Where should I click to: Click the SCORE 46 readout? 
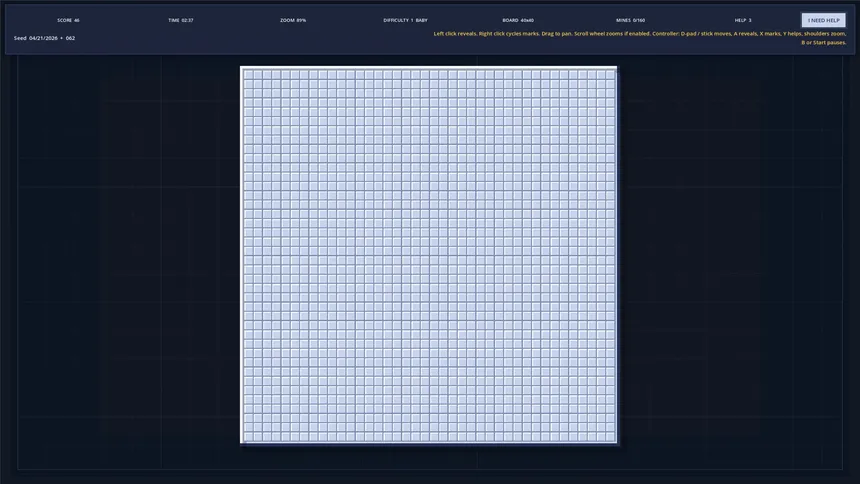[x=68, y=20]
